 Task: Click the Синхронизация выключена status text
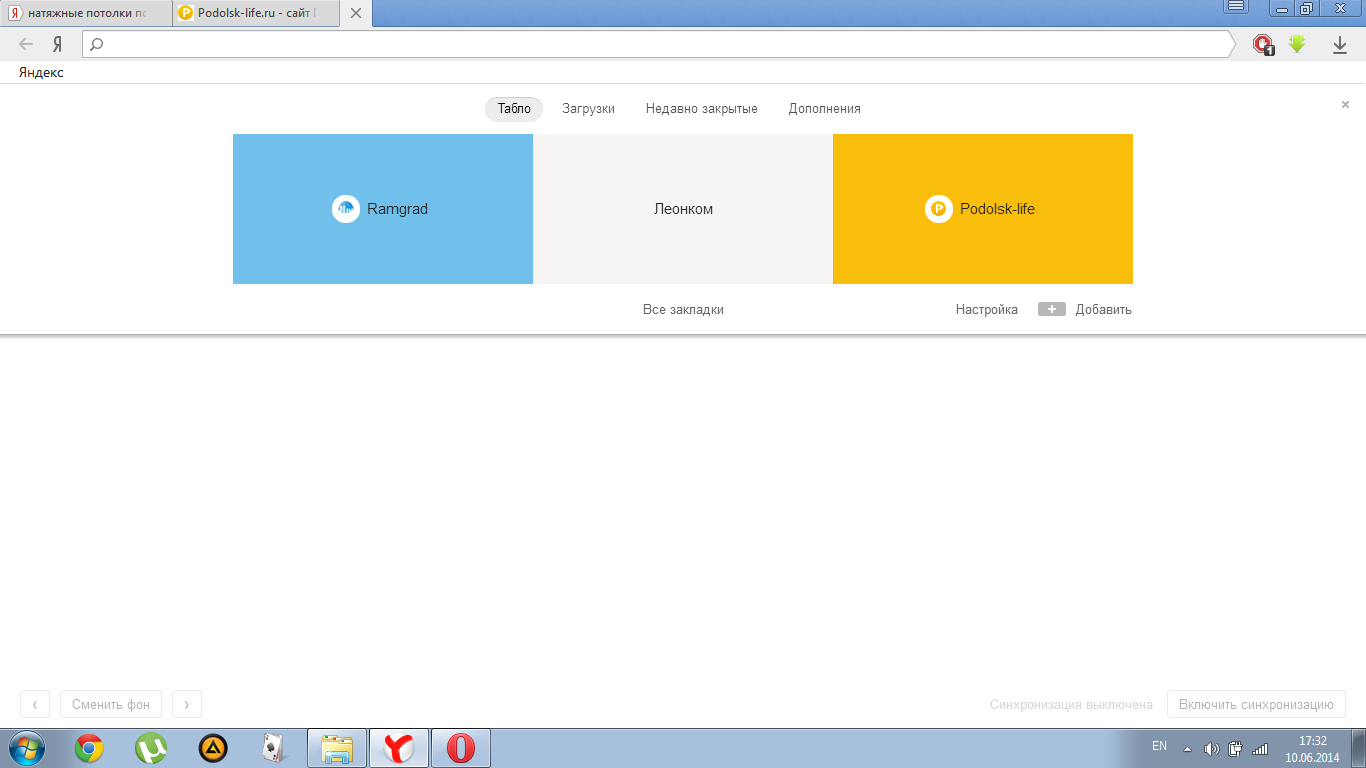(x=1071, y=705)
